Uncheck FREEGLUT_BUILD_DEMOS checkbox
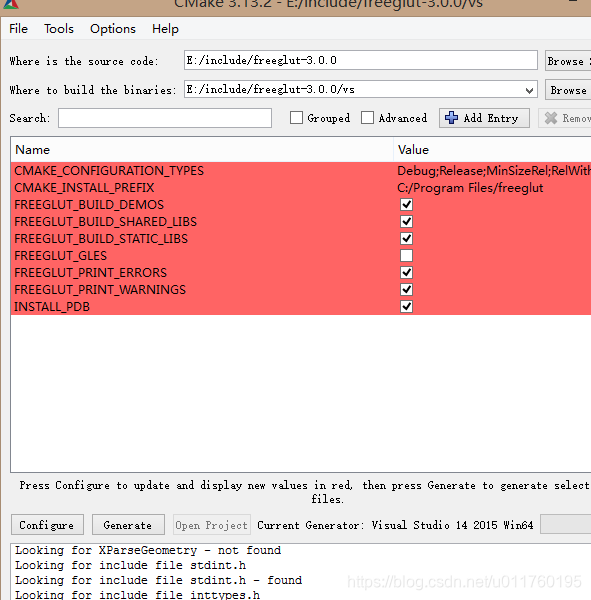Image resolution: width=591 pixels, height=600 pixels. click(406, 204)
